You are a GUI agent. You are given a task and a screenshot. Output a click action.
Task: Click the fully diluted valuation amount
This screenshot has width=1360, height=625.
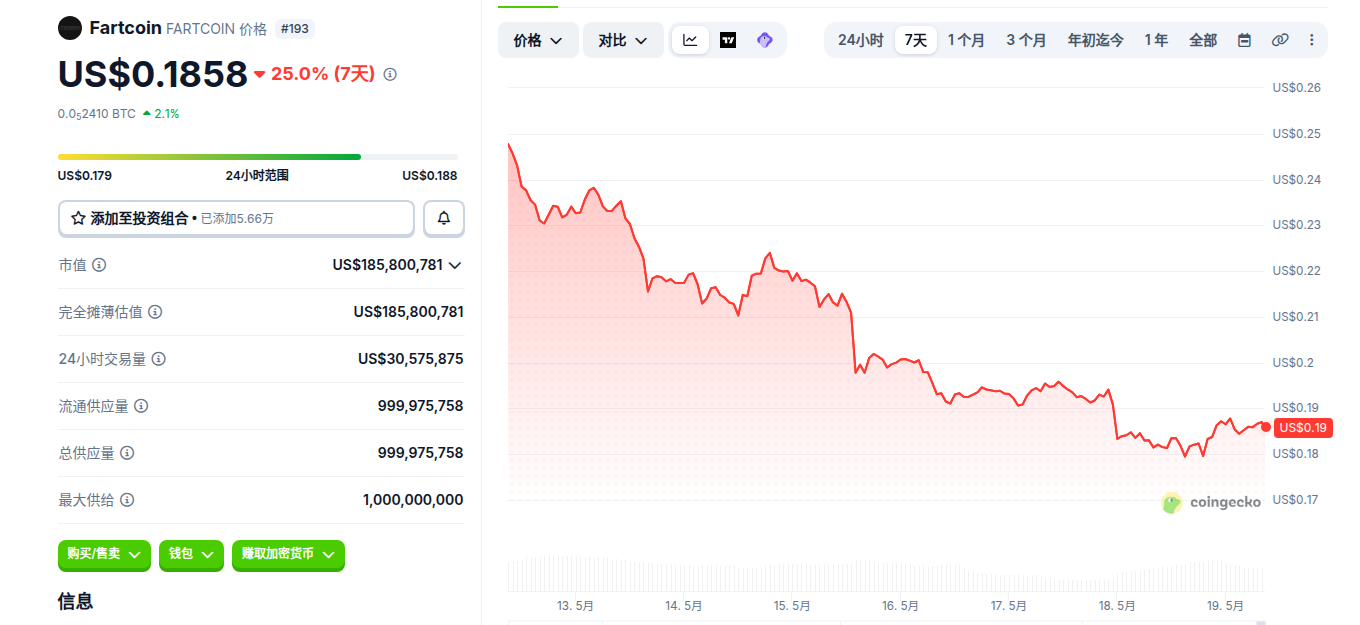409,312
